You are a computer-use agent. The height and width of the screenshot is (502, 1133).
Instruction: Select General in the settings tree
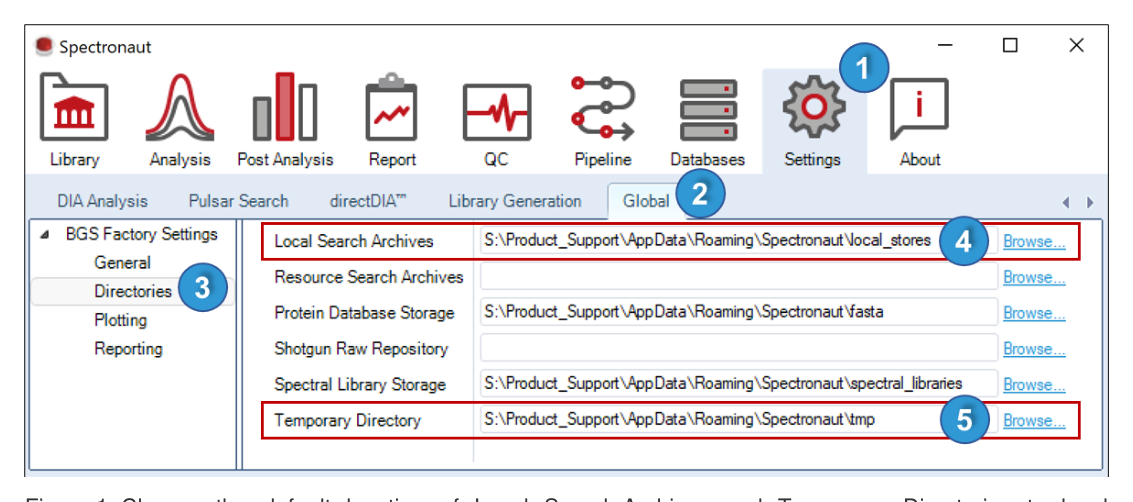pyautogui.click(x=122, y=263)
